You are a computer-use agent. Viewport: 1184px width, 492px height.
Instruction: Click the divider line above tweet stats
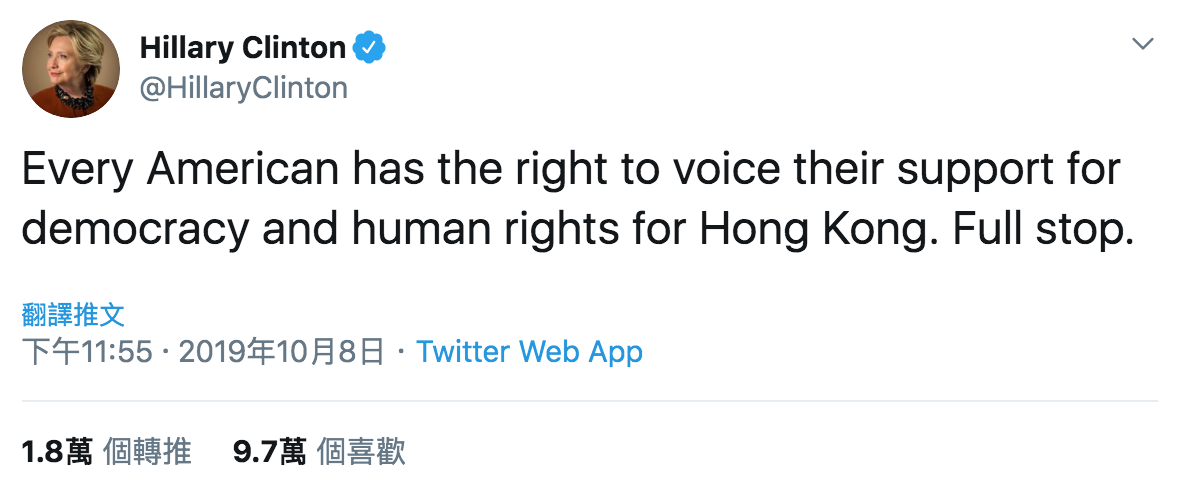[x=589, y=401]
